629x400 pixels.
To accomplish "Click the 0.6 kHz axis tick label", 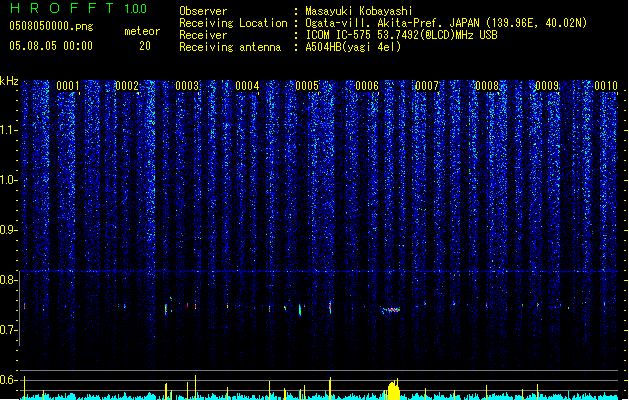I will pyautogui.click(x=9, y=380).
